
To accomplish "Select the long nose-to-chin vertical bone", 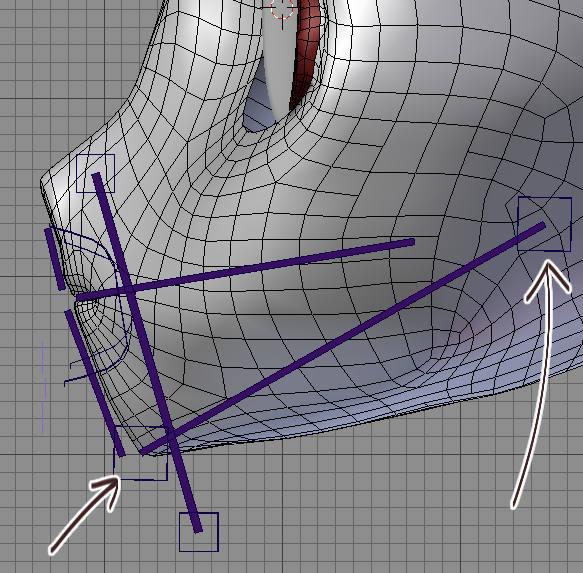I will click(147, 353).
